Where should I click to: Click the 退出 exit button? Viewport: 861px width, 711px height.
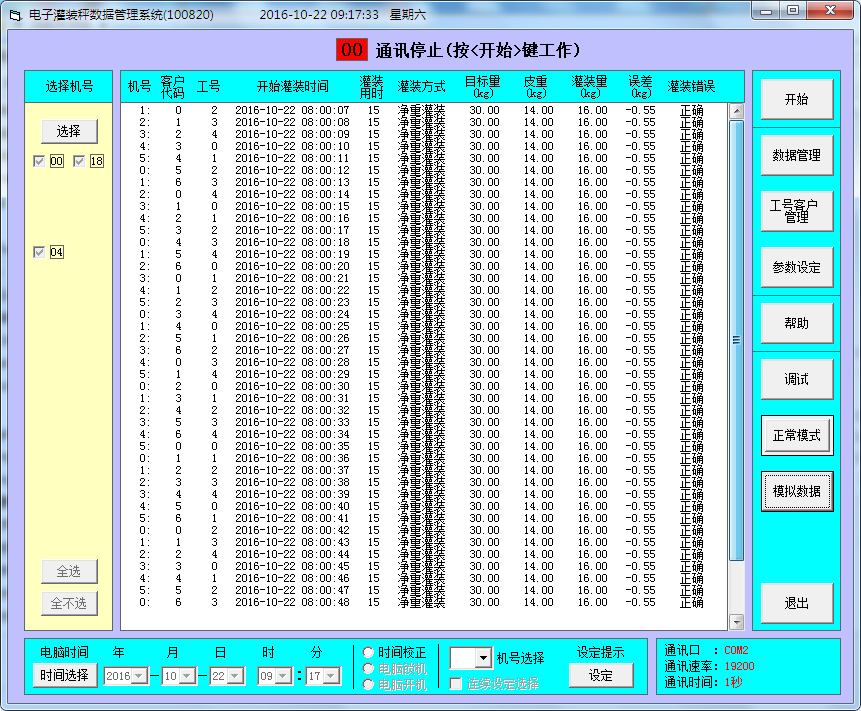[796, 603]
